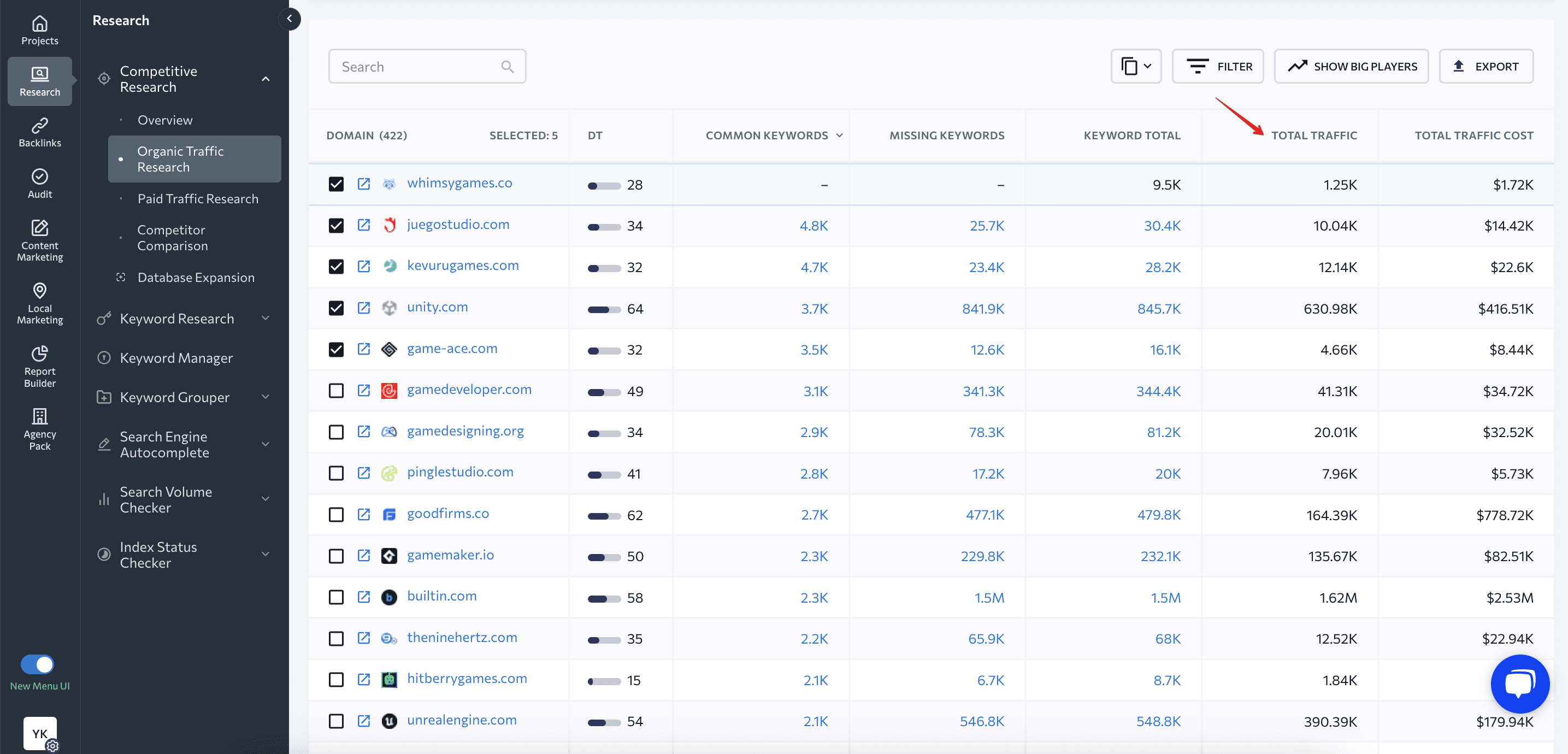
Task: Open gamedeveloper.com external link icon
Action: [x=363, y=391]
